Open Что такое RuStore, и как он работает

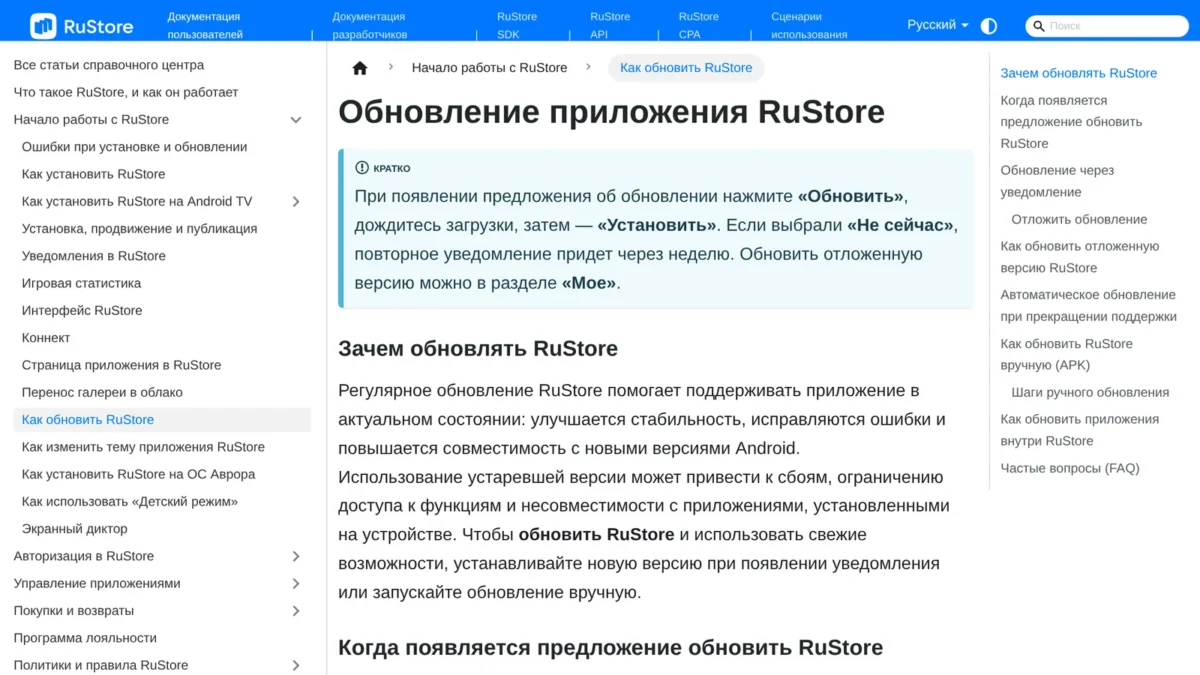[126, 92]
